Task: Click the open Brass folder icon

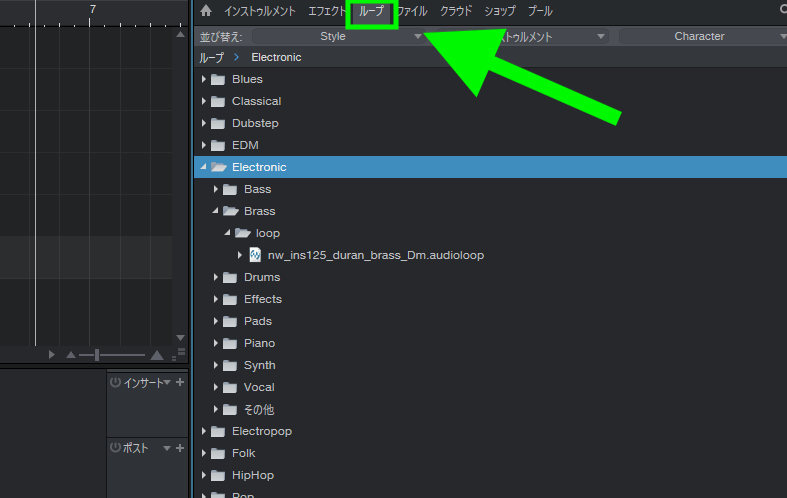Action: (x=230, y=211)
